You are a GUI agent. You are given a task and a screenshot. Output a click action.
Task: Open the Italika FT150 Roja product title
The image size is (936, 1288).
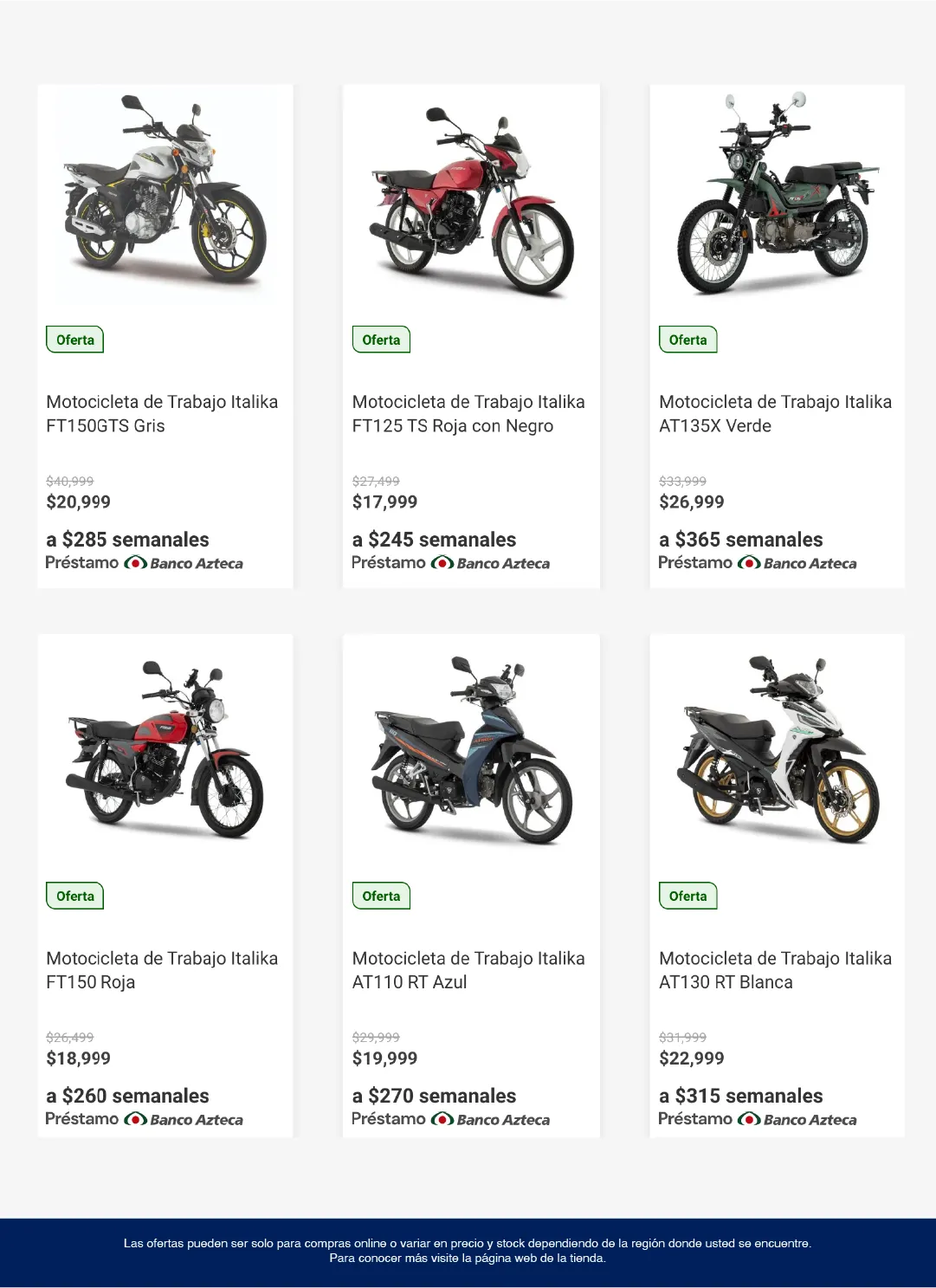(x=162, y=970)
